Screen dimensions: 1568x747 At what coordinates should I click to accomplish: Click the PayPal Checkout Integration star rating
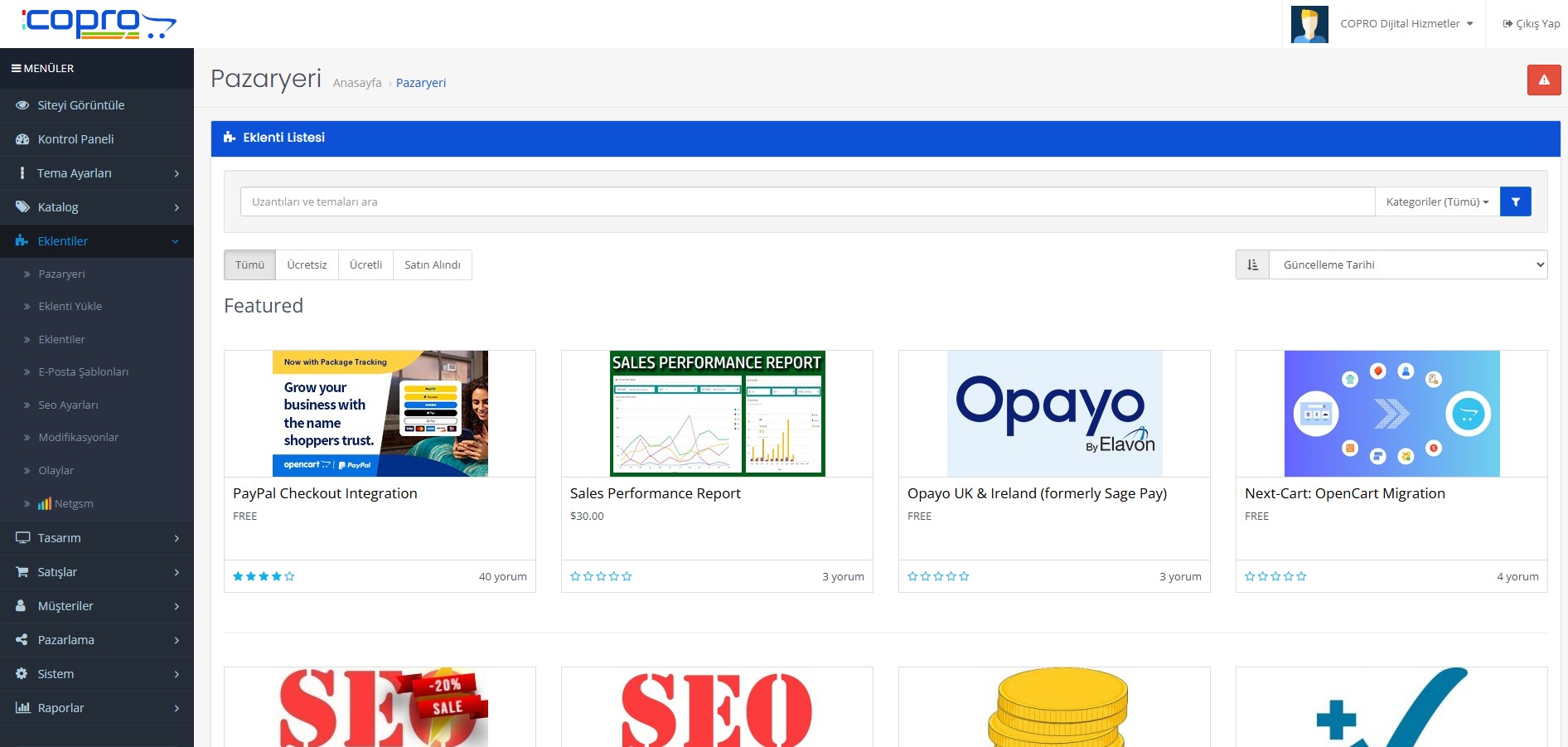[x=264, y=576]
